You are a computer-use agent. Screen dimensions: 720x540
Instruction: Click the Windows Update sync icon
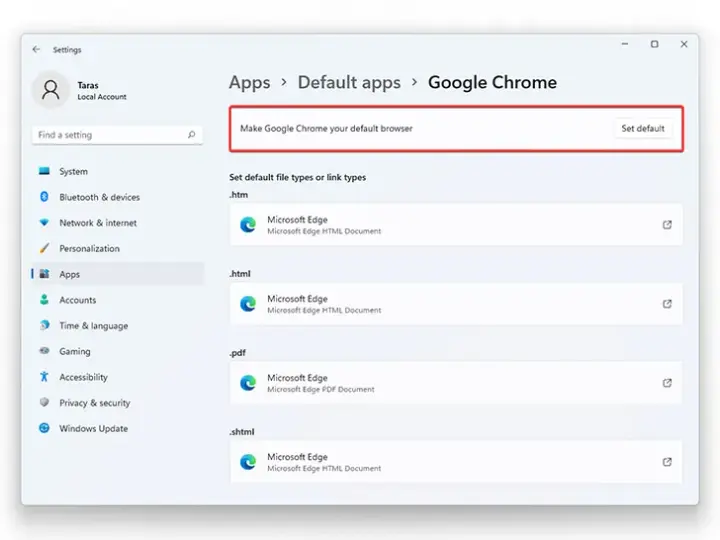[x=44, y=428]
